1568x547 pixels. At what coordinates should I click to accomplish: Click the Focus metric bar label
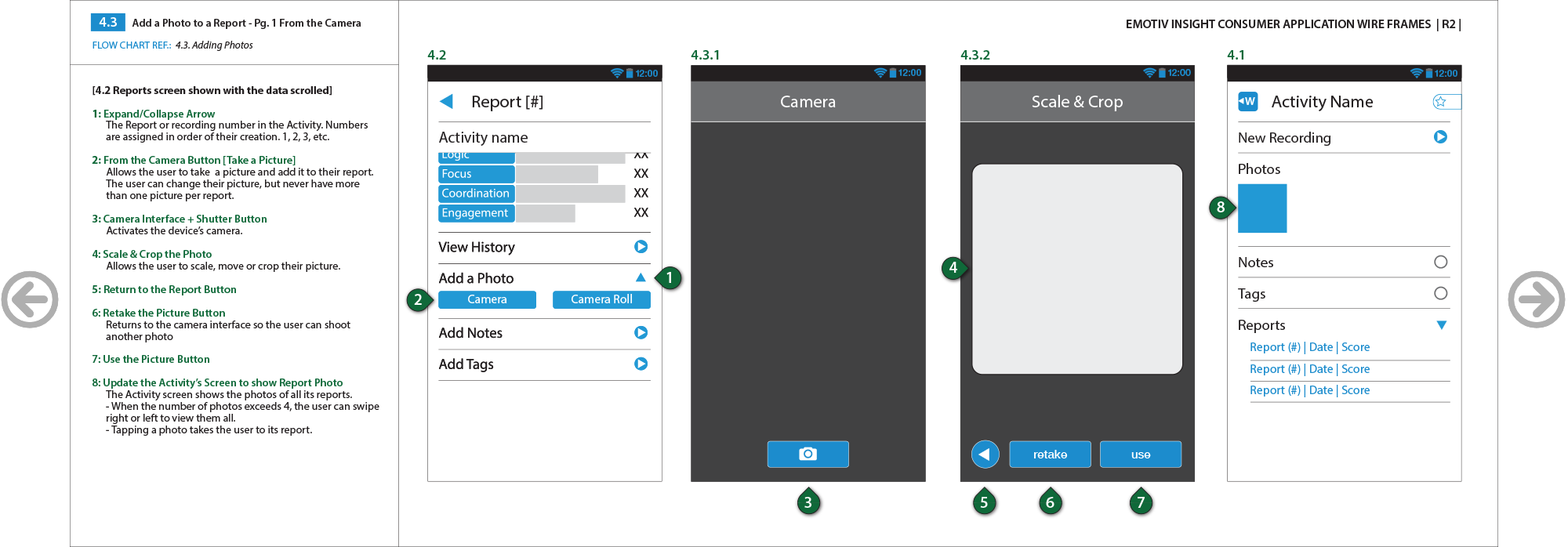[x=477, y=174]
